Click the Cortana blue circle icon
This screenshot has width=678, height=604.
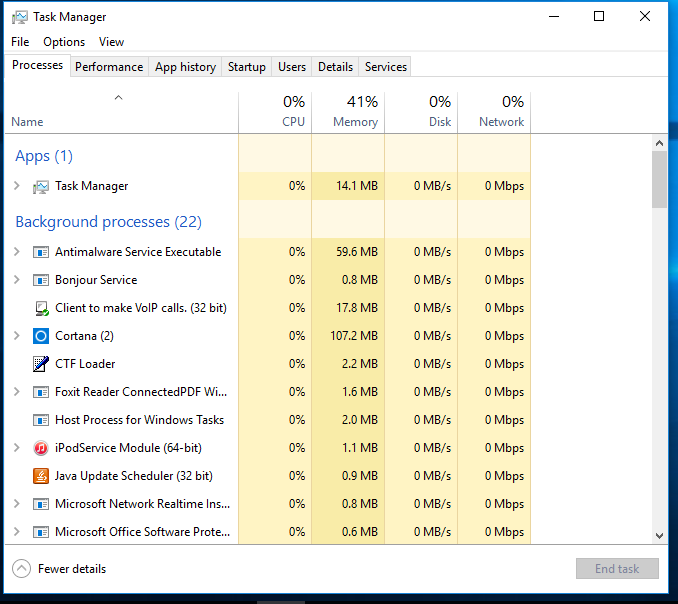click(x=41, y=336)
